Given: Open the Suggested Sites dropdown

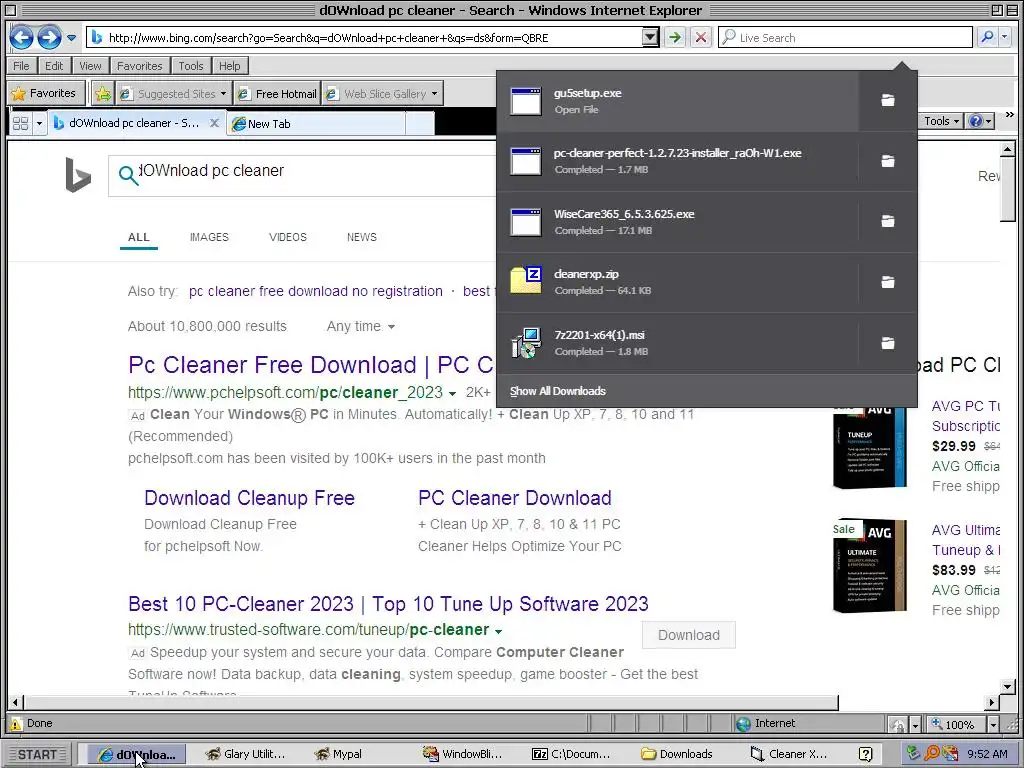Looking at the screenshot, I should (x=174, y=94).
